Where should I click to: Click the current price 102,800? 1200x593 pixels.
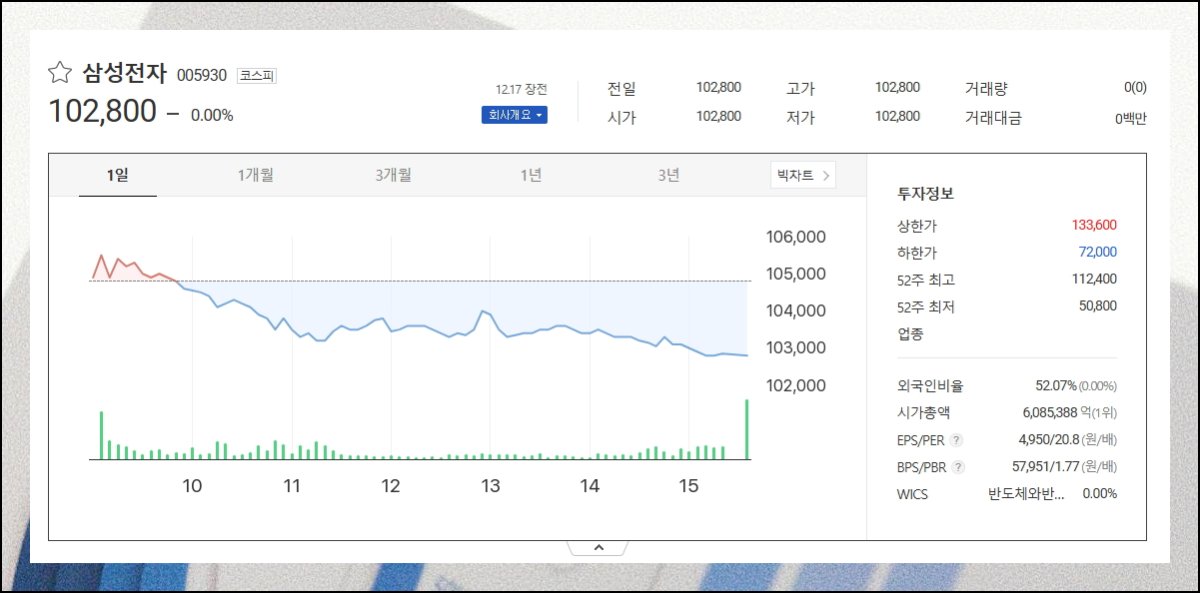pyautogui.click(x=102, y=111)
